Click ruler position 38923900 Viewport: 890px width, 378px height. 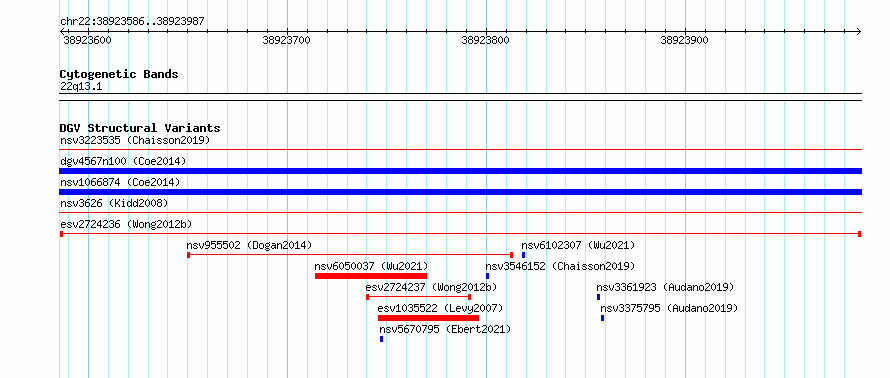(x=685, y=40)
